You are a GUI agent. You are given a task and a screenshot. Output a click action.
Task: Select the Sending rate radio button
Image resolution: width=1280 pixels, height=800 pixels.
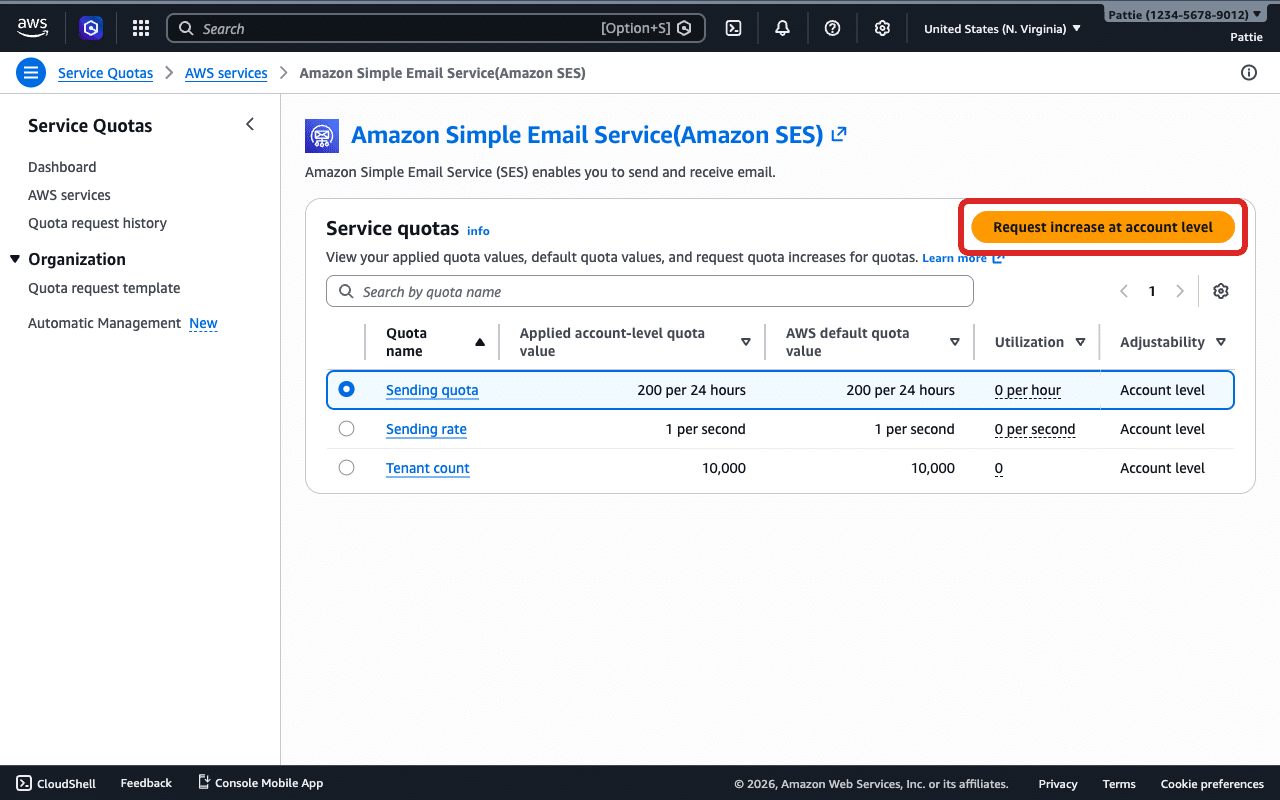coord(346,428)
